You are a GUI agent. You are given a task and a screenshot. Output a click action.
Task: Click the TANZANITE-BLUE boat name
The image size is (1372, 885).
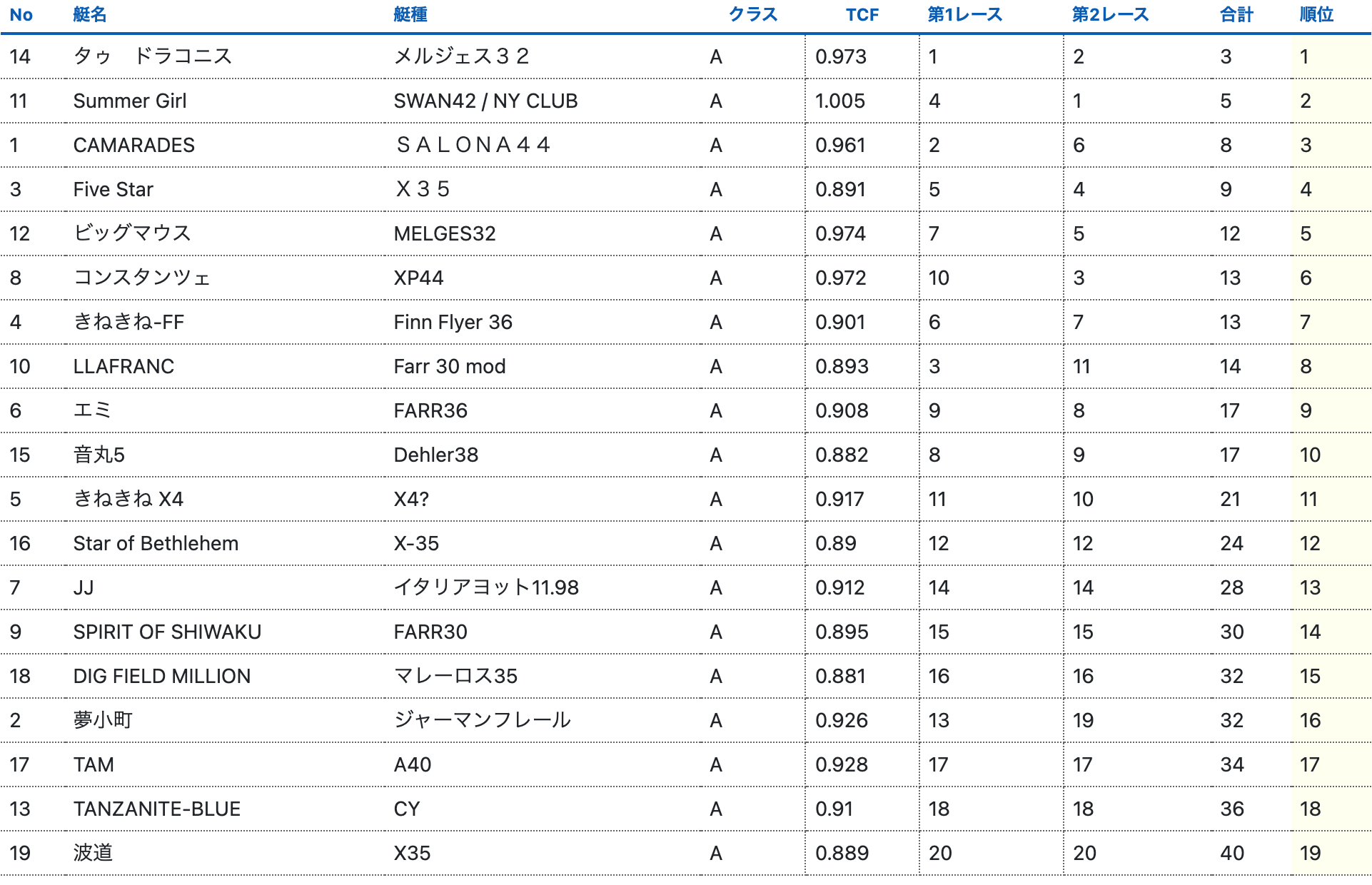click(157, 809)
